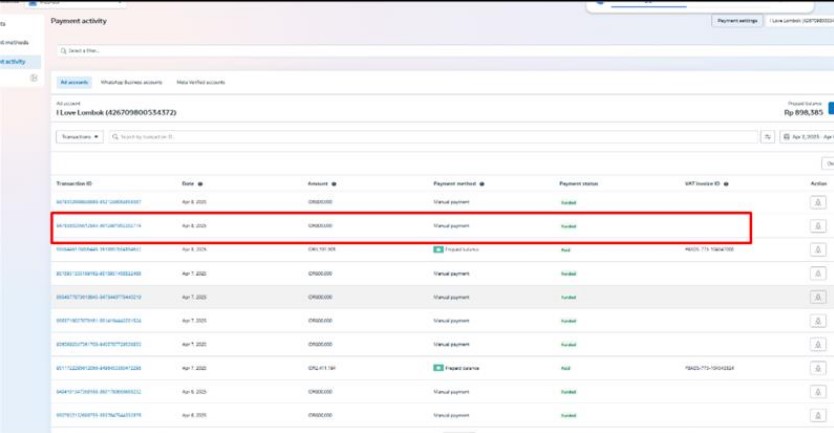Screen dimensions: 834x433
Task: Click the collapse sidebar icon in left panel
Action: tap(33, 78)
